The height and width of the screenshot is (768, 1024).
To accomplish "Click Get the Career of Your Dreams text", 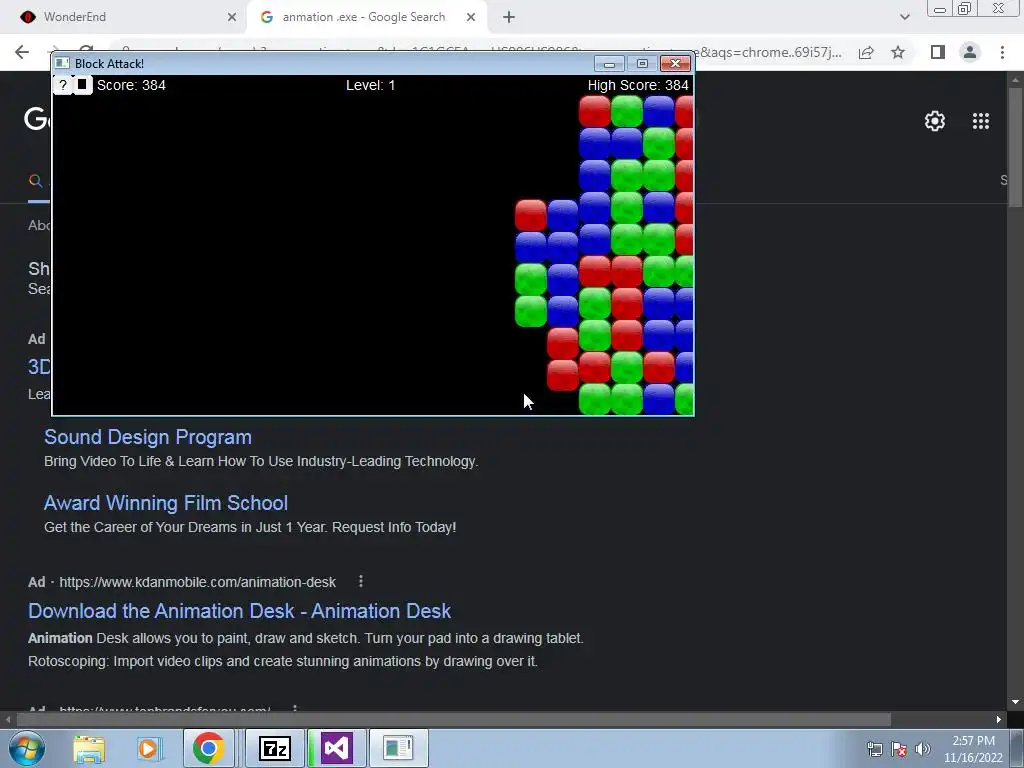I will coord(250,527).
